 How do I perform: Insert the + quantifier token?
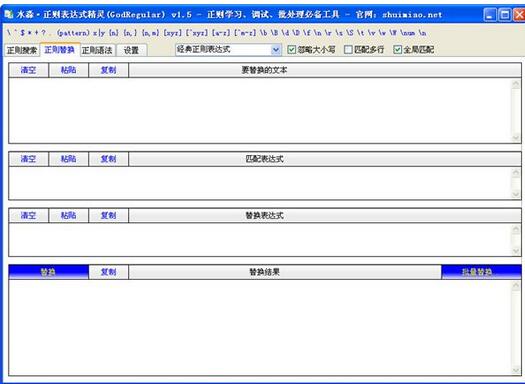(x=36, y=33)
